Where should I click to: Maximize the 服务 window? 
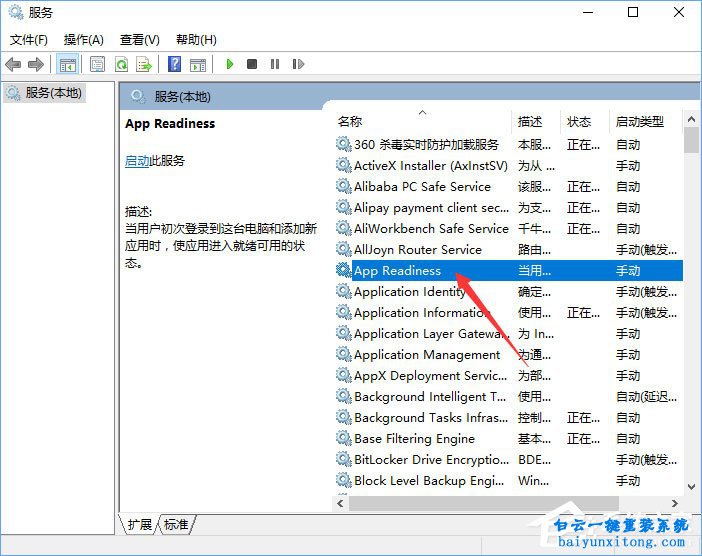point(633,12)
